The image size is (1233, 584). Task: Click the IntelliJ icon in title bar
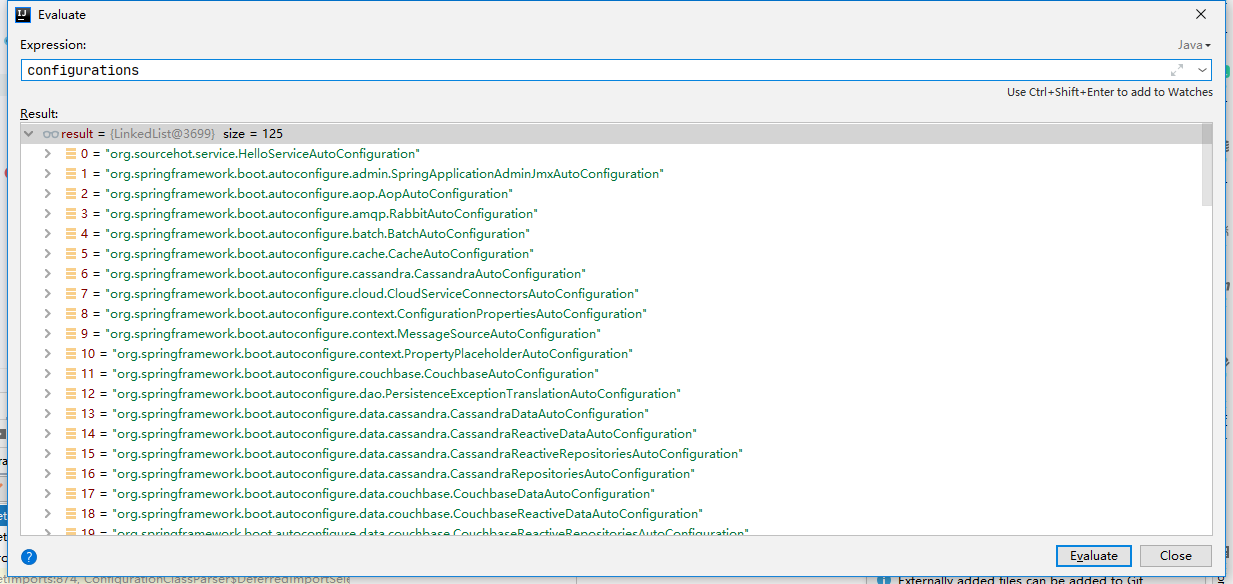click(x=23, y=15)
